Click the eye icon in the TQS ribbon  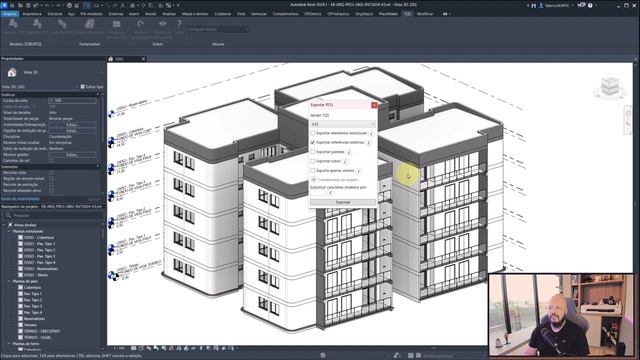pos(162,24)
